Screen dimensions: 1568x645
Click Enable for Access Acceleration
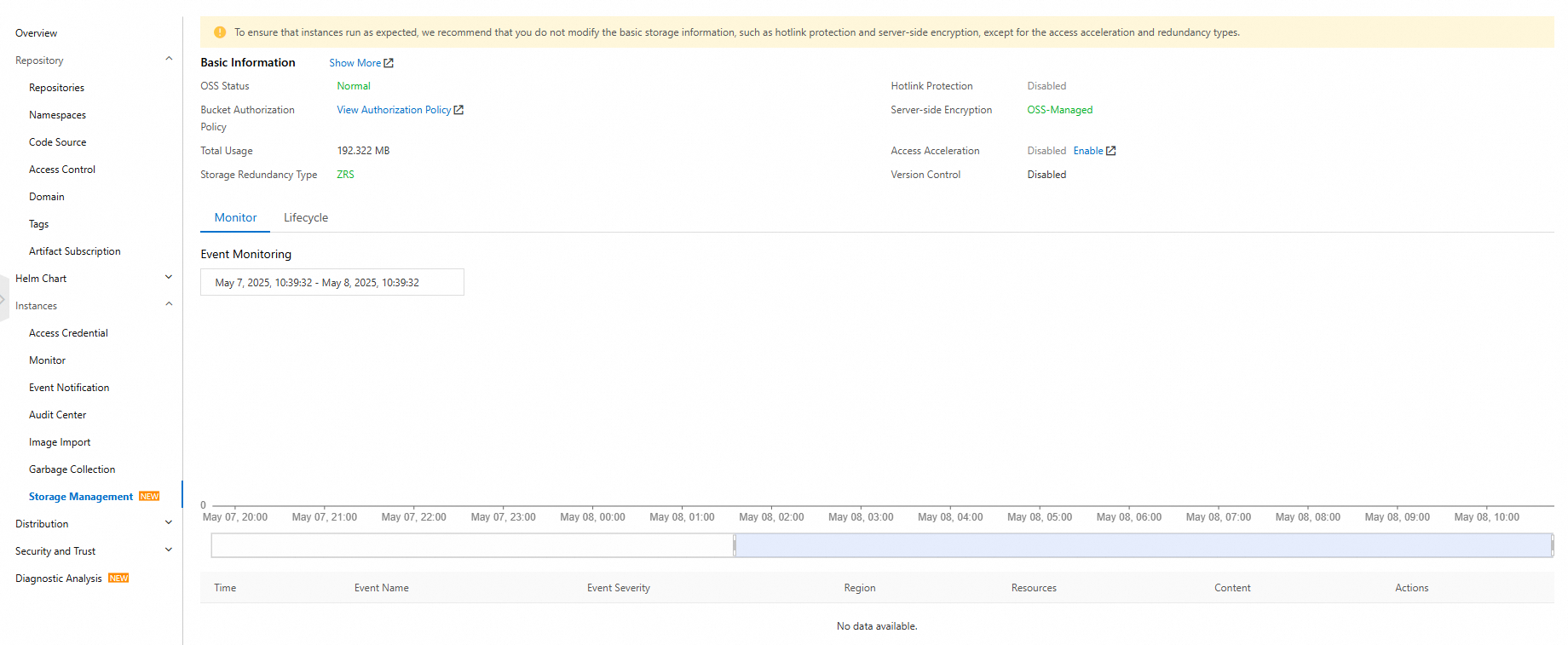pos(1088,151)
